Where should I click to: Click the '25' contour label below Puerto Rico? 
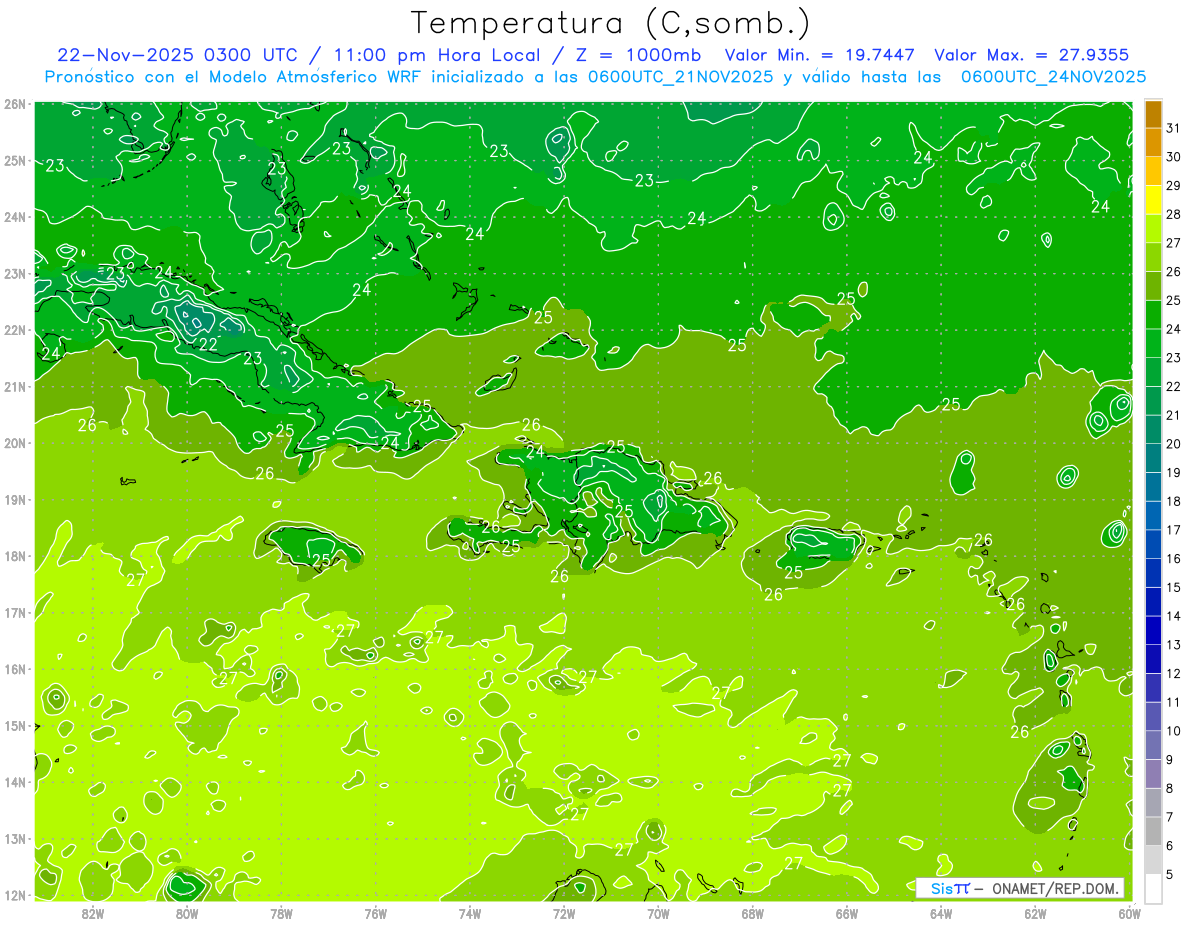(794, 573)
